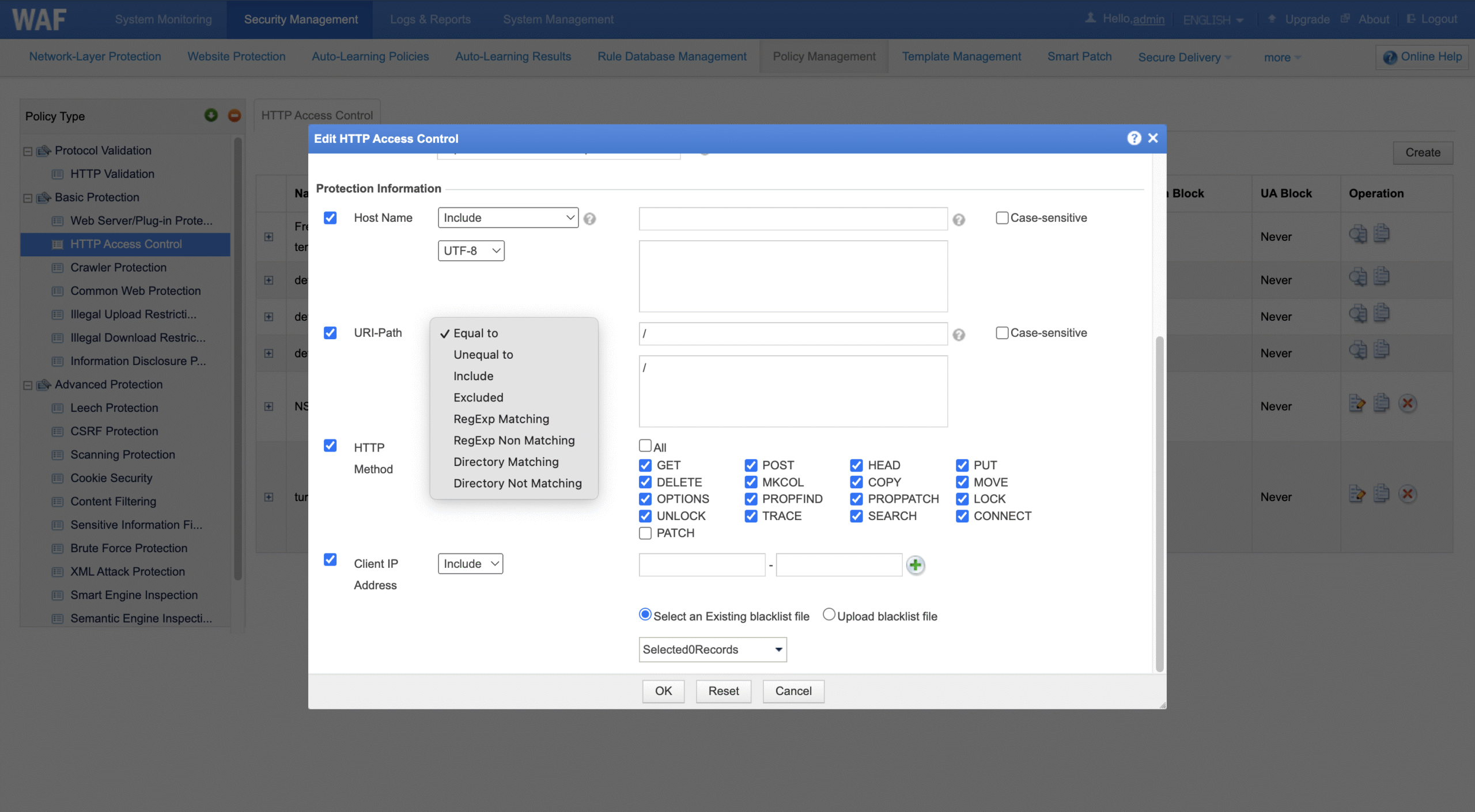
Task: Click the help icon beside the URI-Path input field
Action: [958, 335]
